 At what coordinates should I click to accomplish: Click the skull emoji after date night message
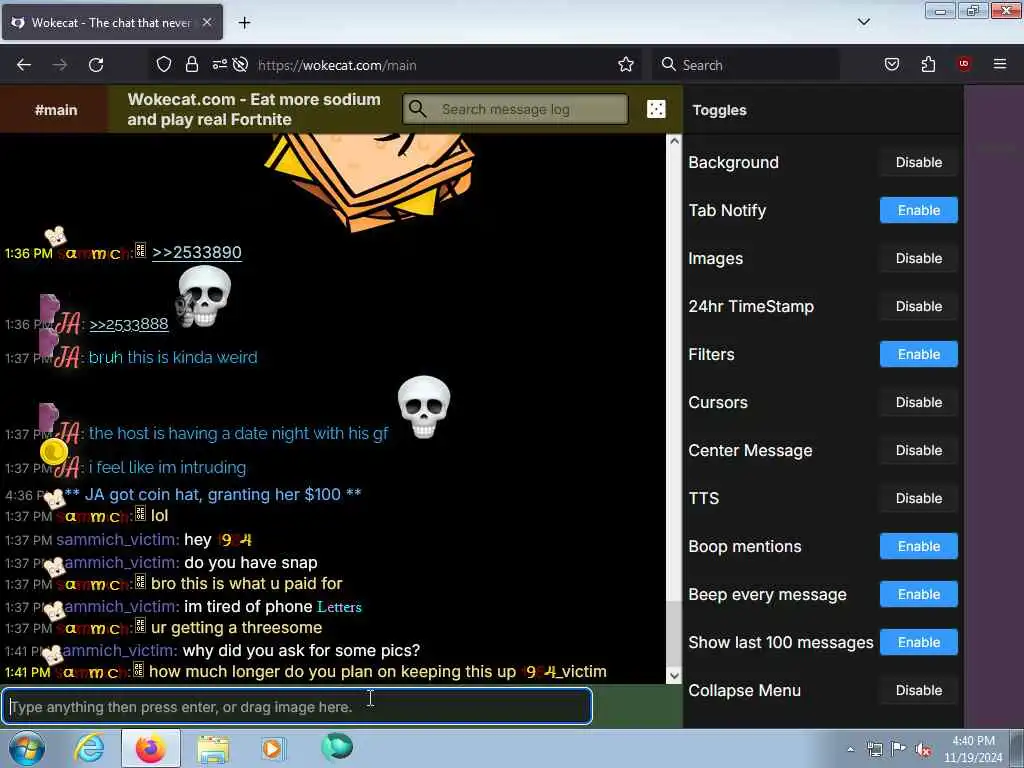coord(424,406)
